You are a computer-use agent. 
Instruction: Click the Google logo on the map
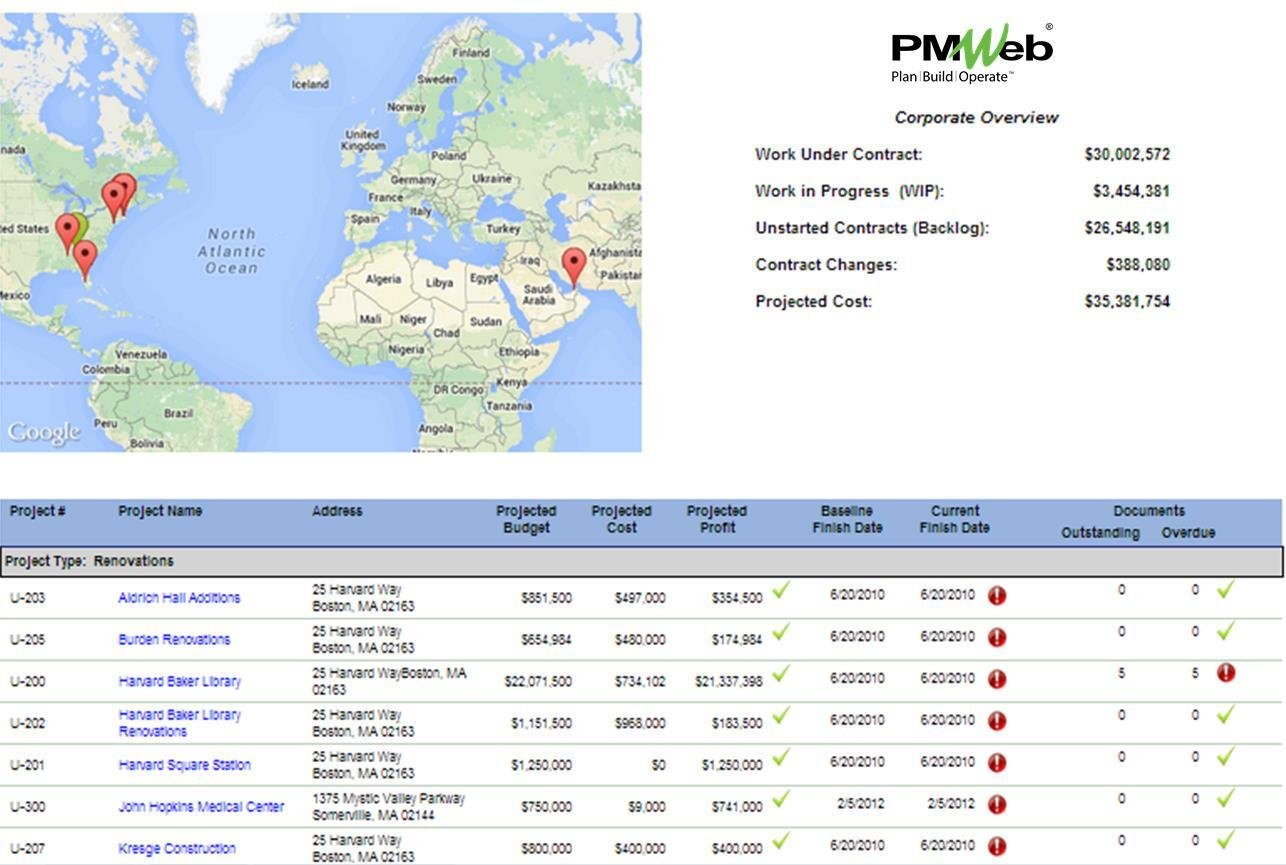pos(44,432)
